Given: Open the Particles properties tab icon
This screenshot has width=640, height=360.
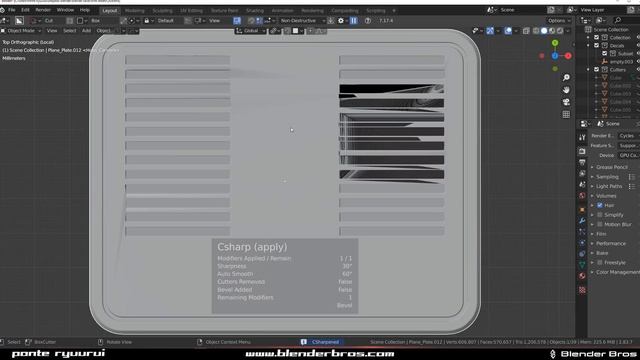Looking at the screenshot, I should point(582,232).
